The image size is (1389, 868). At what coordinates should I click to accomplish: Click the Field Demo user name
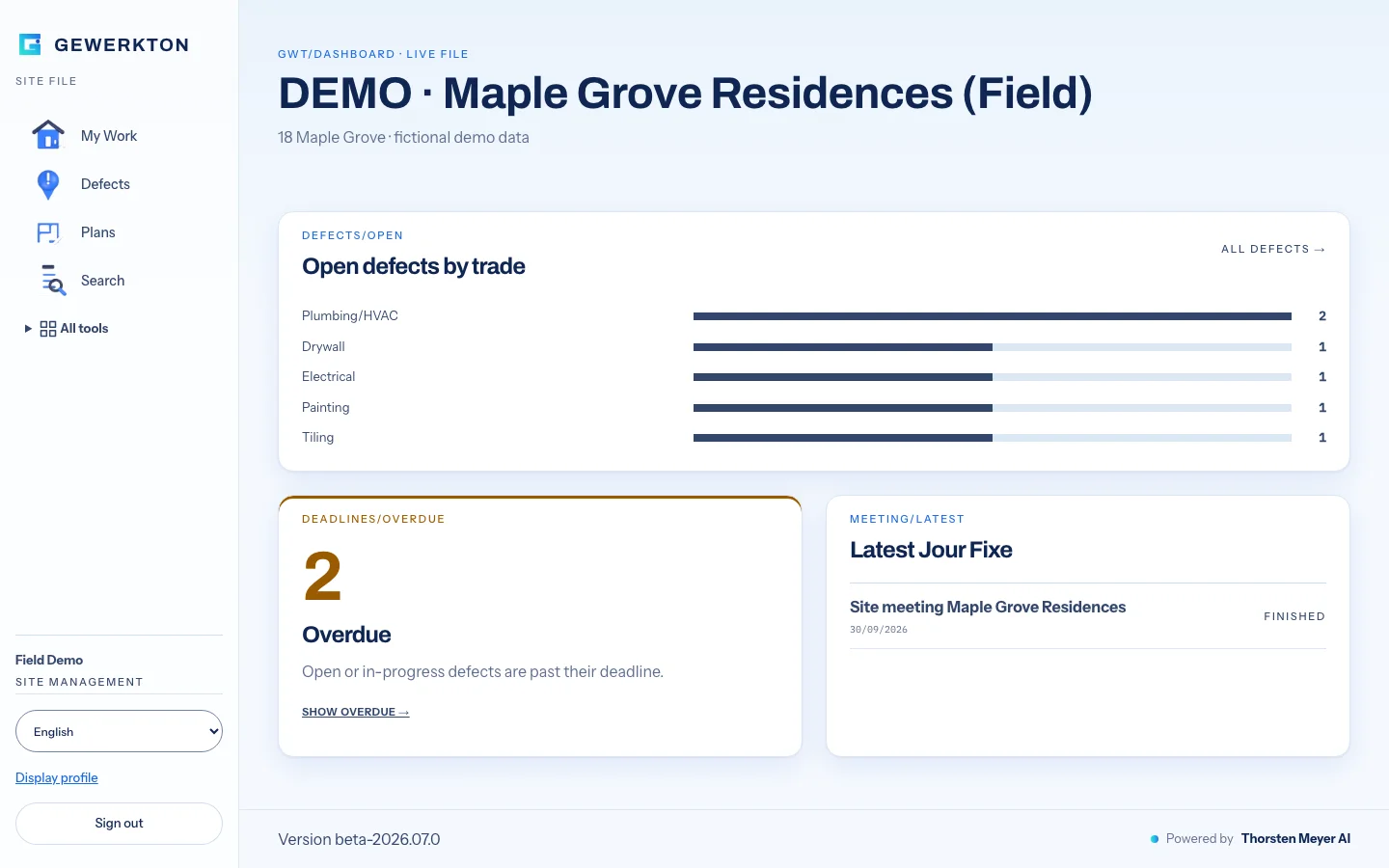49,660
